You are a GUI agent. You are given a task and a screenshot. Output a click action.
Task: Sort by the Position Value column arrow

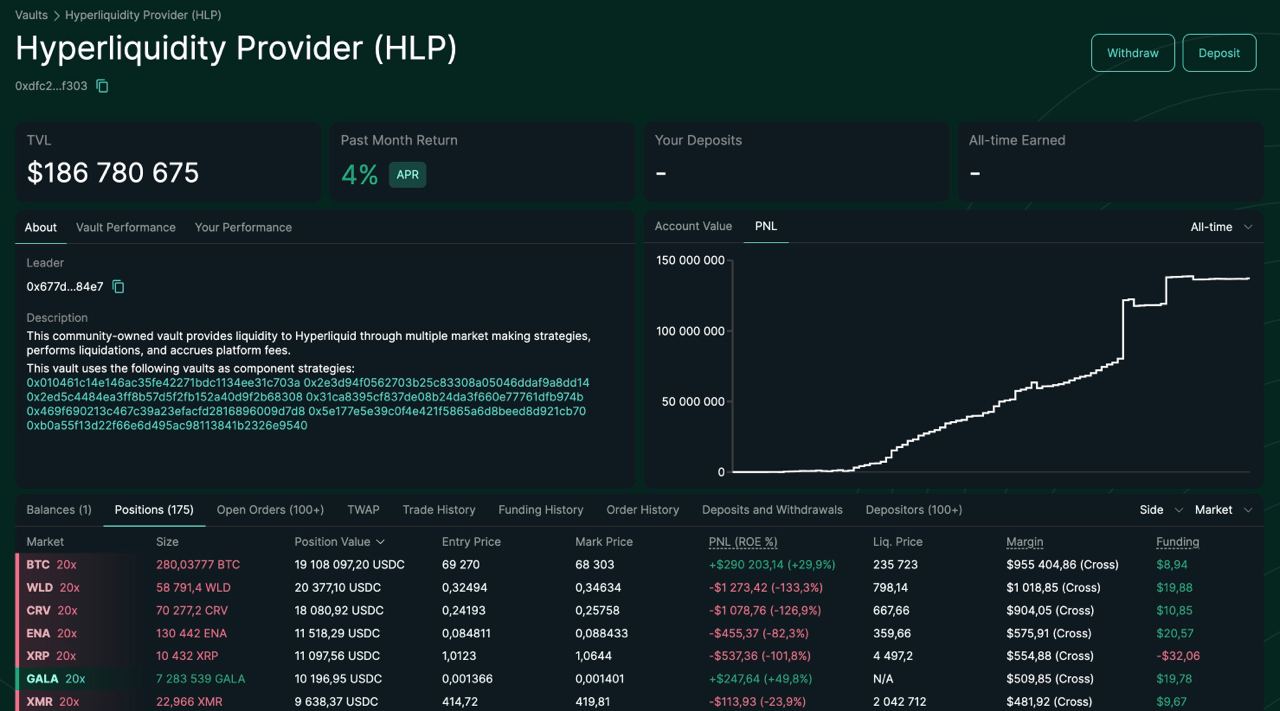pyautogui.click(x=380, y=542)
